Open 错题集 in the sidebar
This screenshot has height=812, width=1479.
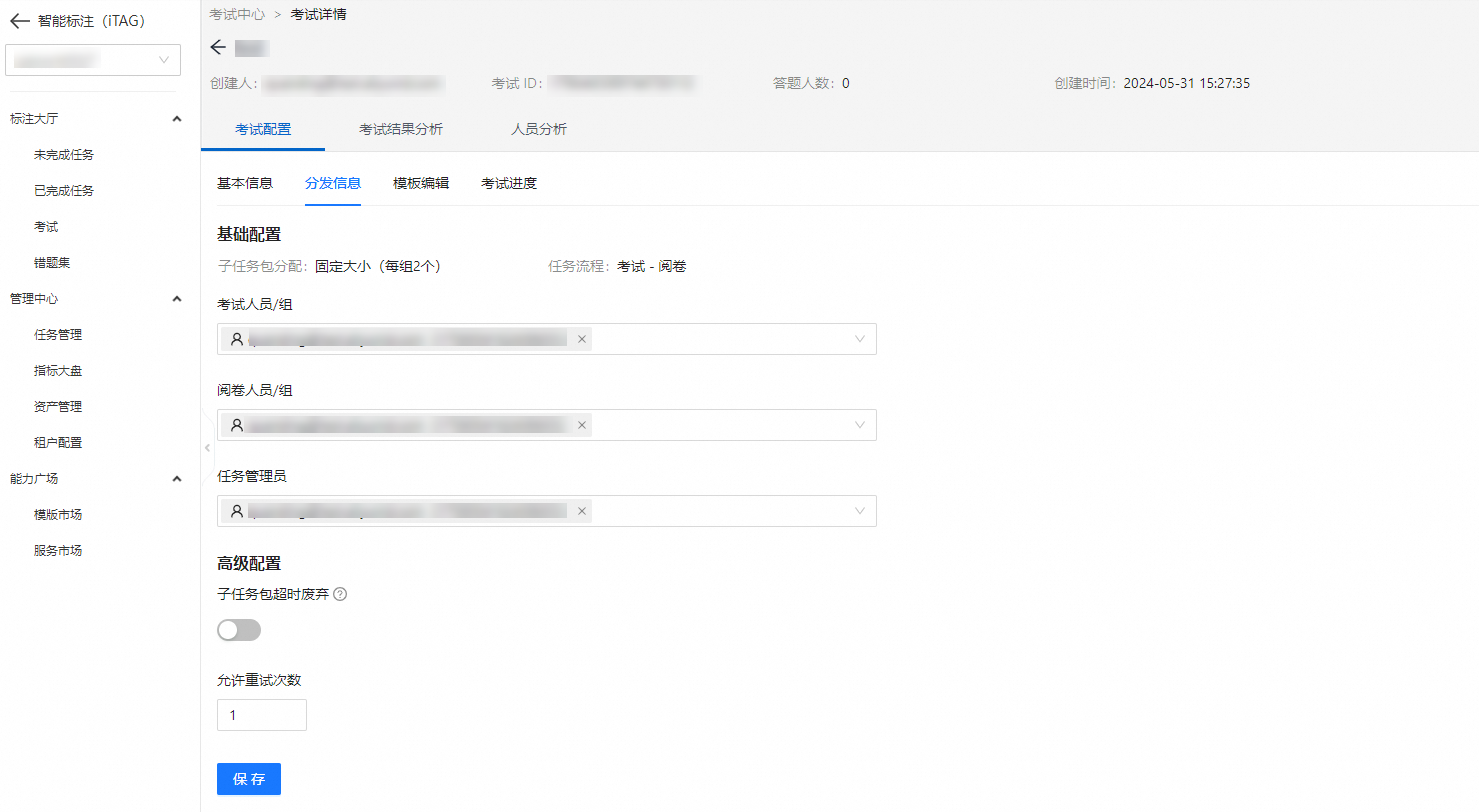[x=52, y=263]
